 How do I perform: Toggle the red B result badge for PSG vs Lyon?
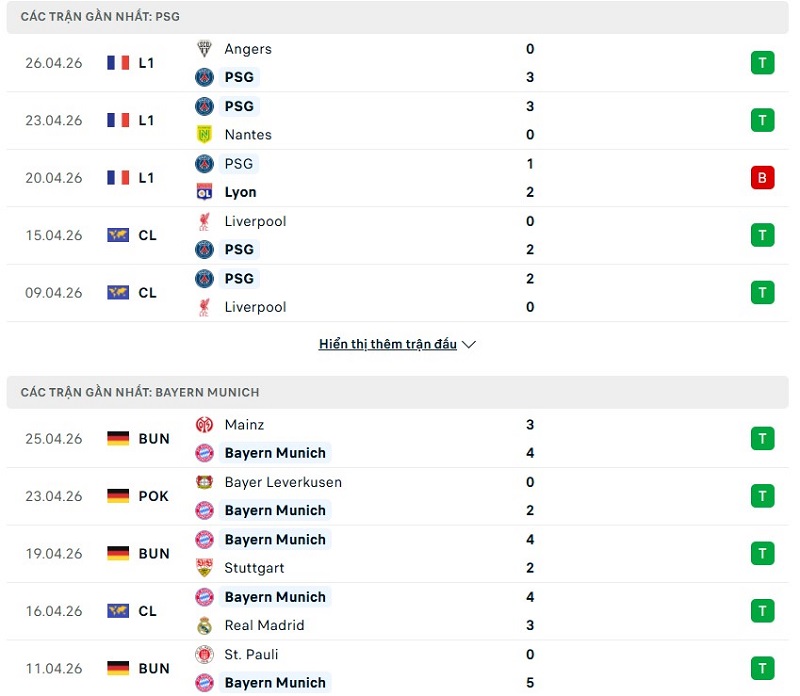pyautogui.click(x=762, y=178)
